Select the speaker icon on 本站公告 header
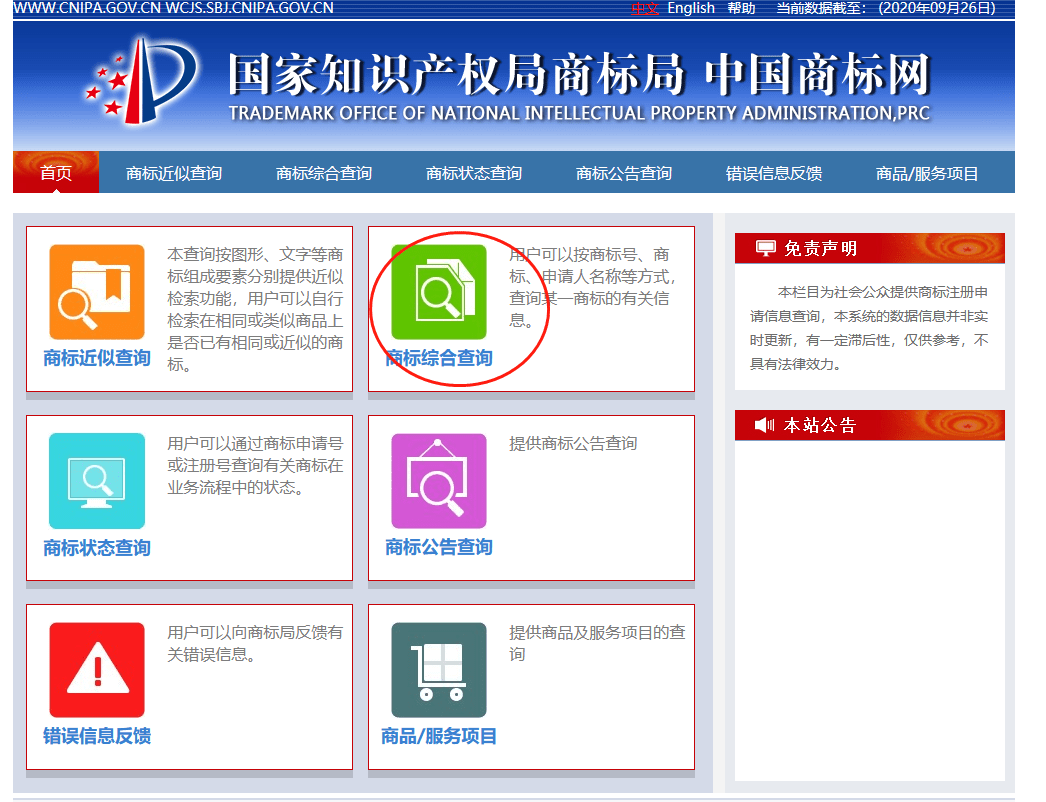Image resolution: width=1046 pixels, height=802 pixels. pos(763,424)
